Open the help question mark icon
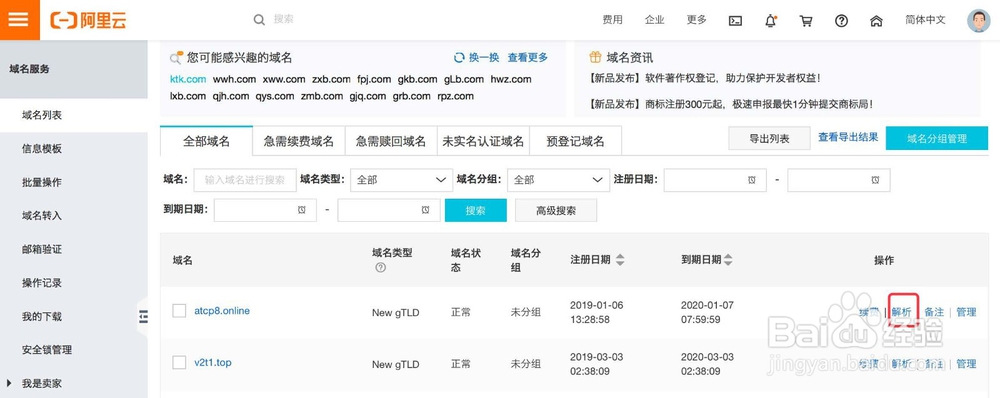 coord(841,20)
